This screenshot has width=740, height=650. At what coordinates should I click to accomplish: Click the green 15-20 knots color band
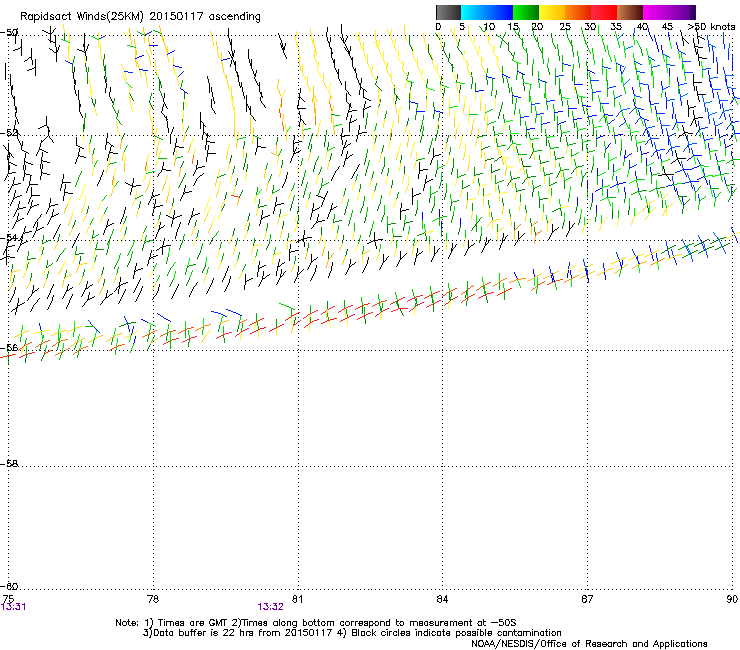click(526, 12)
